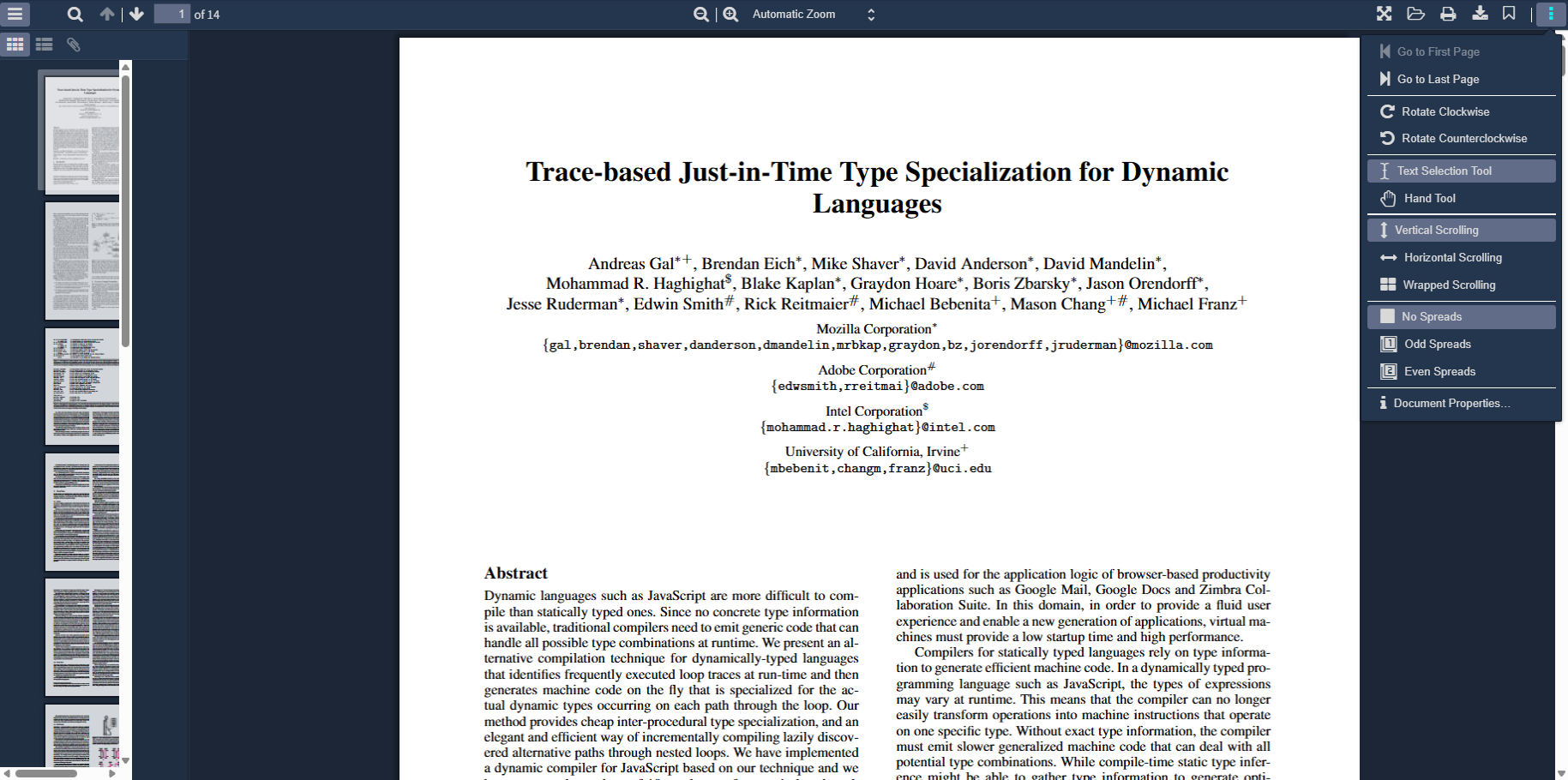Open a file with the folder icon
The width and height of the screenshot is (1568, 780).
click(1416, 14)
